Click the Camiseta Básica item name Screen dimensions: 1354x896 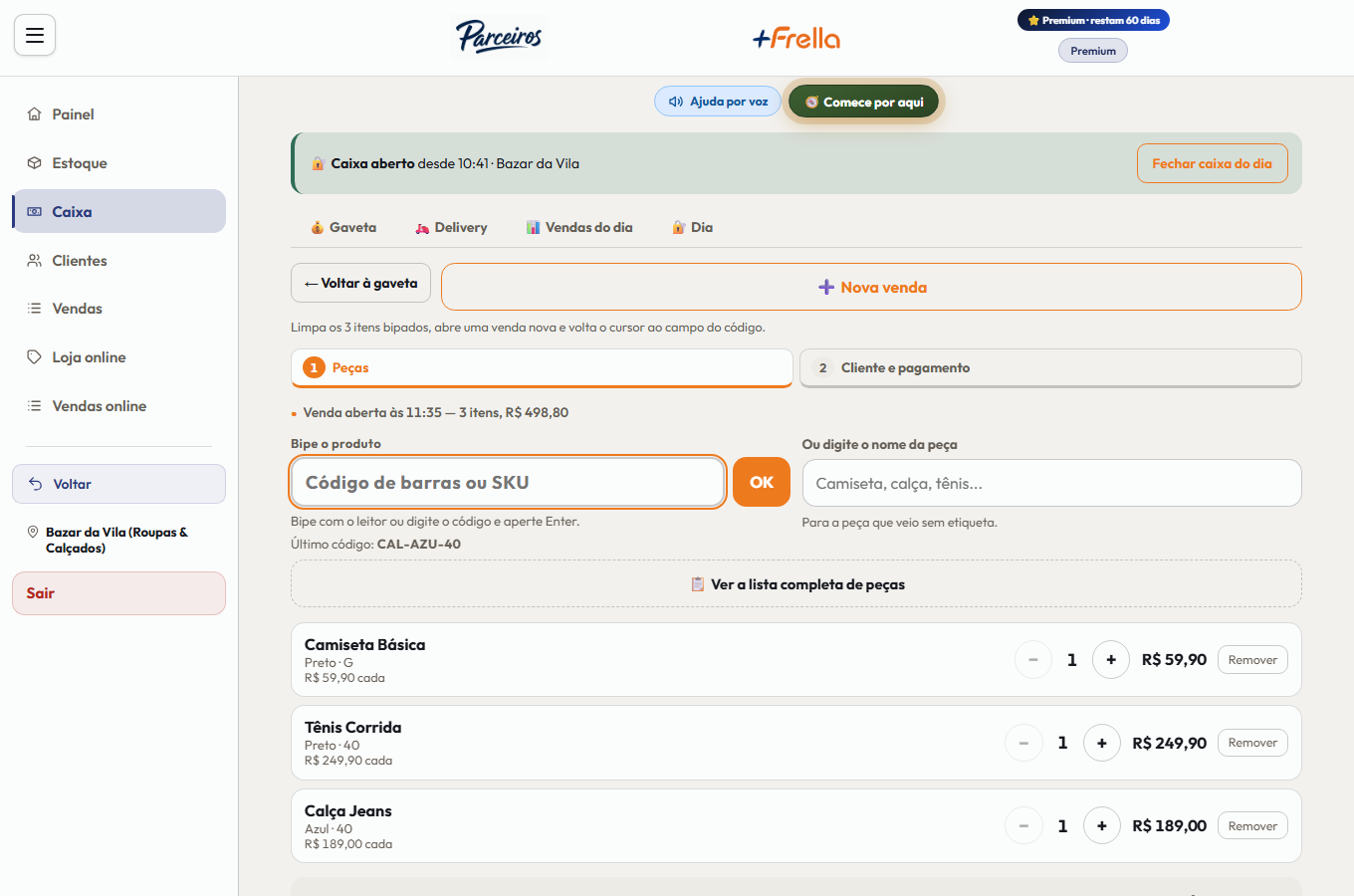pos(364,645)
